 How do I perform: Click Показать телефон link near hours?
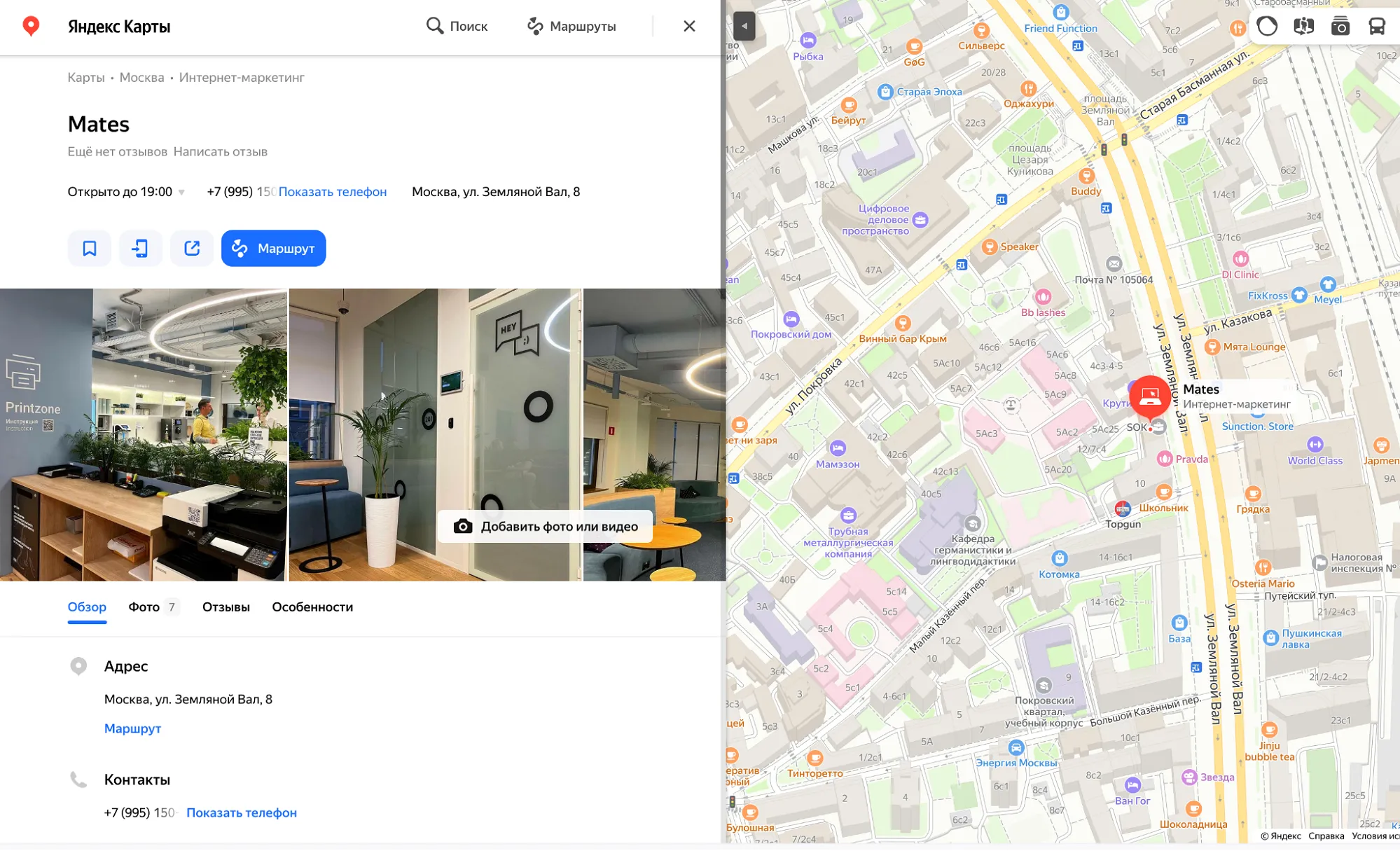click(332, 192)
